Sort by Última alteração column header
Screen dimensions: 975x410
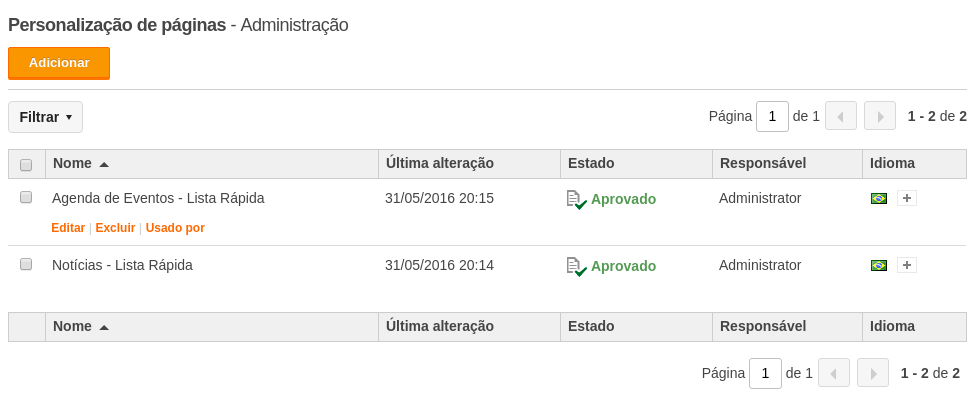click(440, 164)
